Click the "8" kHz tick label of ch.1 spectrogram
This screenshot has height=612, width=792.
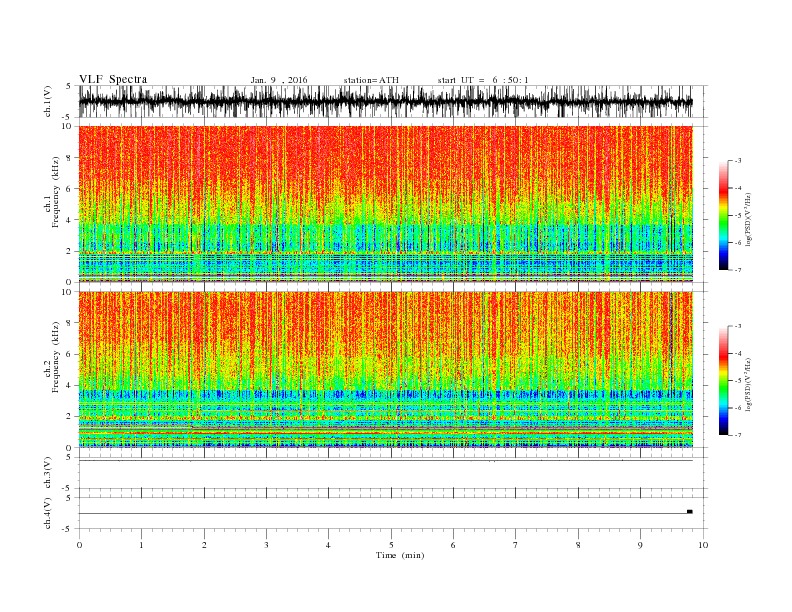[x=69, y=158]
